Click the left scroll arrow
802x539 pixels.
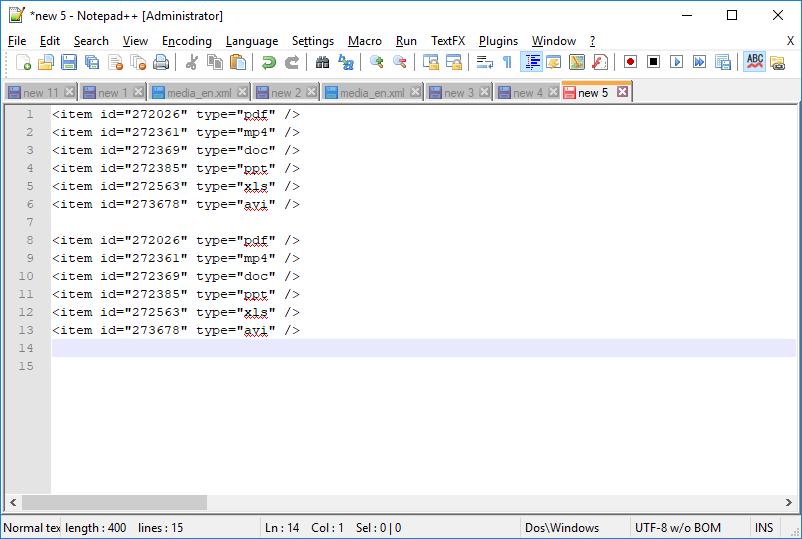pos(13,503)
